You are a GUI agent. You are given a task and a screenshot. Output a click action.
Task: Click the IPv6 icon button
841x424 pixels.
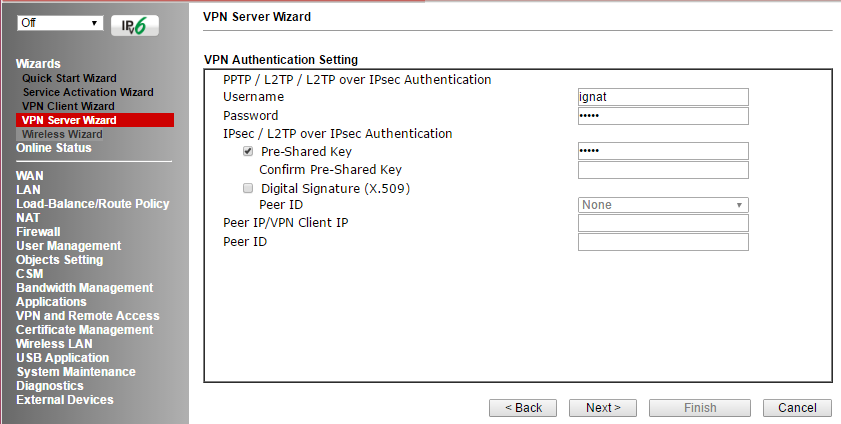[135, 26]
